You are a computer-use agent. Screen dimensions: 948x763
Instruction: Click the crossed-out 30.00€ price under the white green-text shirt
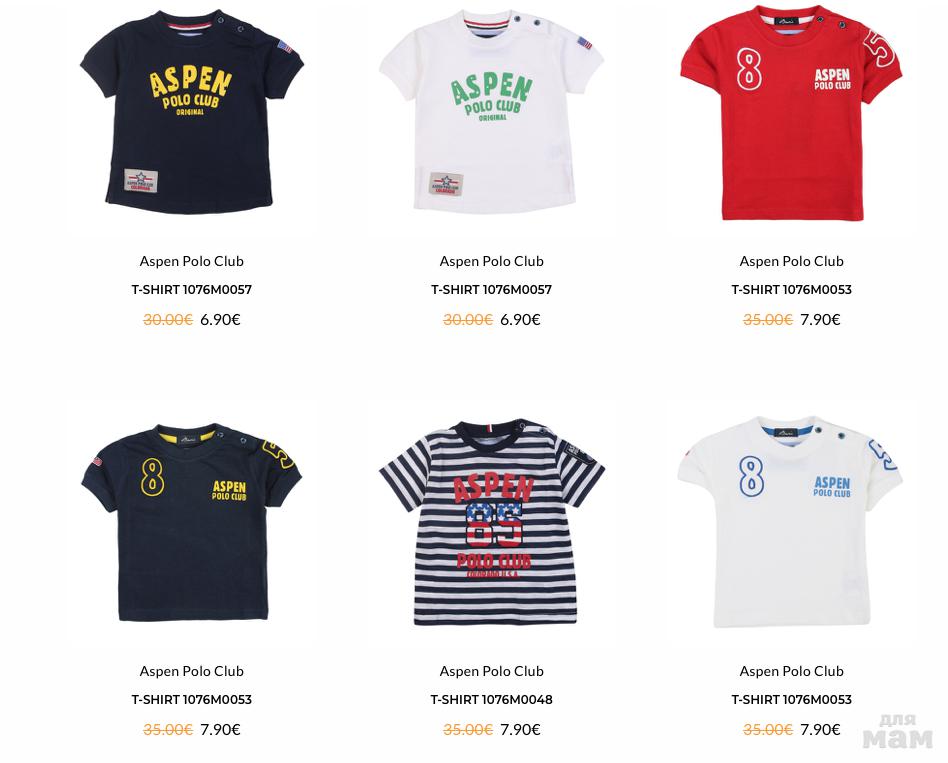point(468,319)
